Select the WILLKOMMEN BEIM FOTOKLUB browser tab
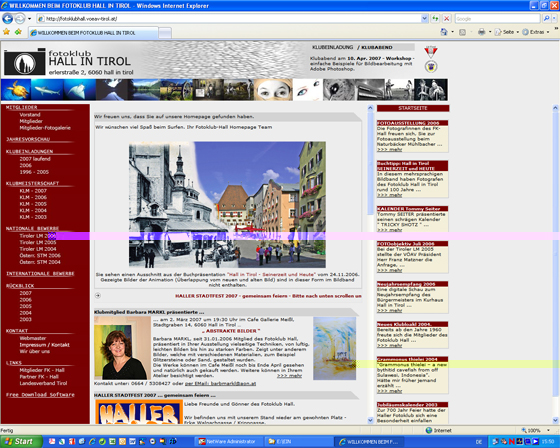 [x=93, y=33]
